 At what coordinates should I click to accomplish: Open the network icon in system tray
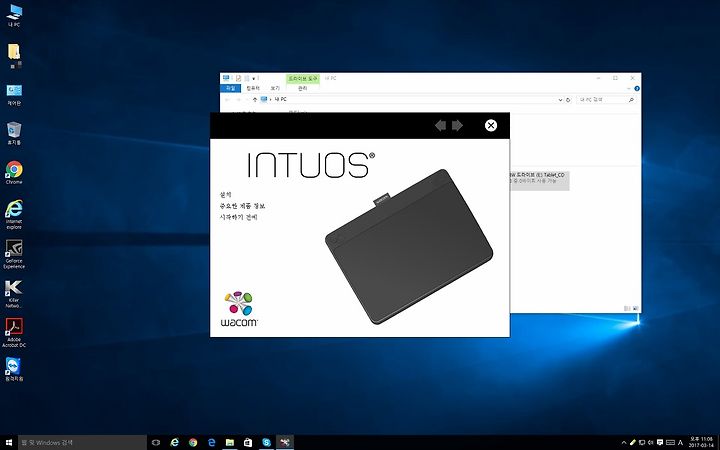coord(642,443)
